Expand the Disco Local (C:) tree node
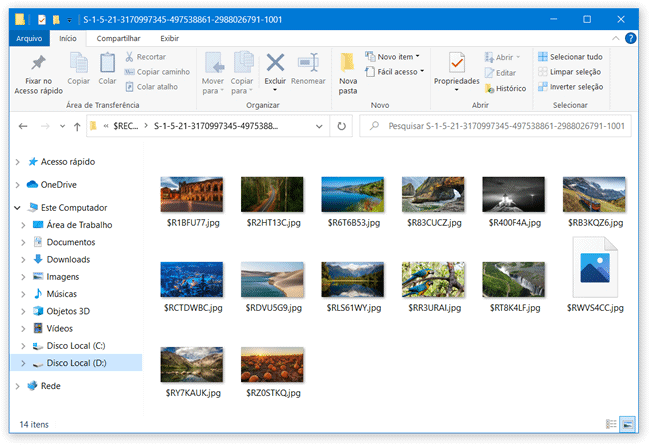The height and width of the screenshot is (445, 650). (24, 345)
